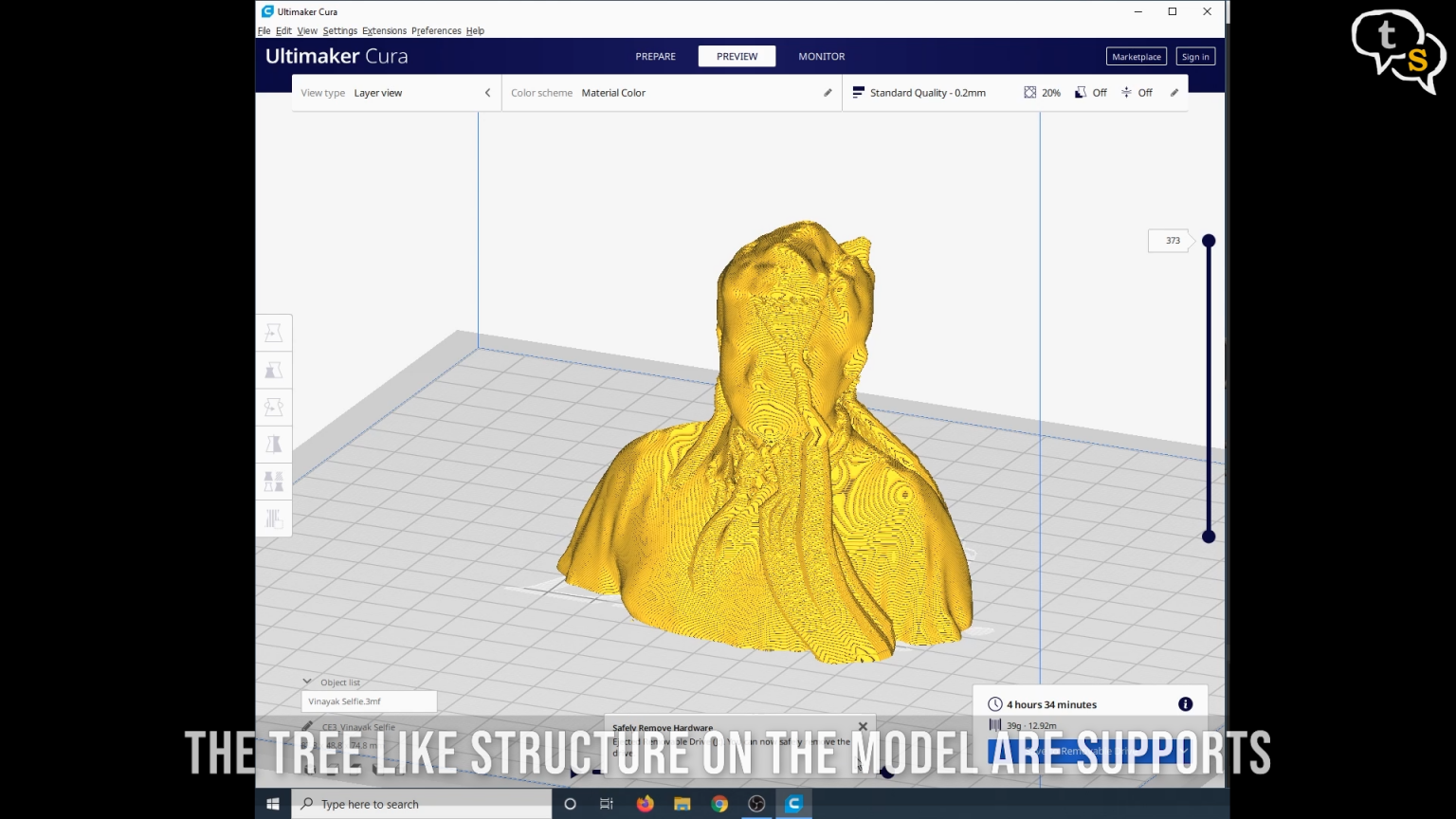The width and height of the screenshot is (1456, 819).
Task: Click the print time info icon
Action: click(x=1185, y=703)
